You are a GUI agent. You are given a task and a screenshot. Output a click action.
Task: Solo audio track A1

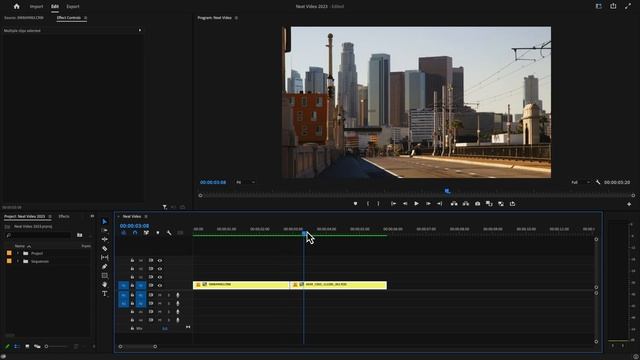[169, 295]
